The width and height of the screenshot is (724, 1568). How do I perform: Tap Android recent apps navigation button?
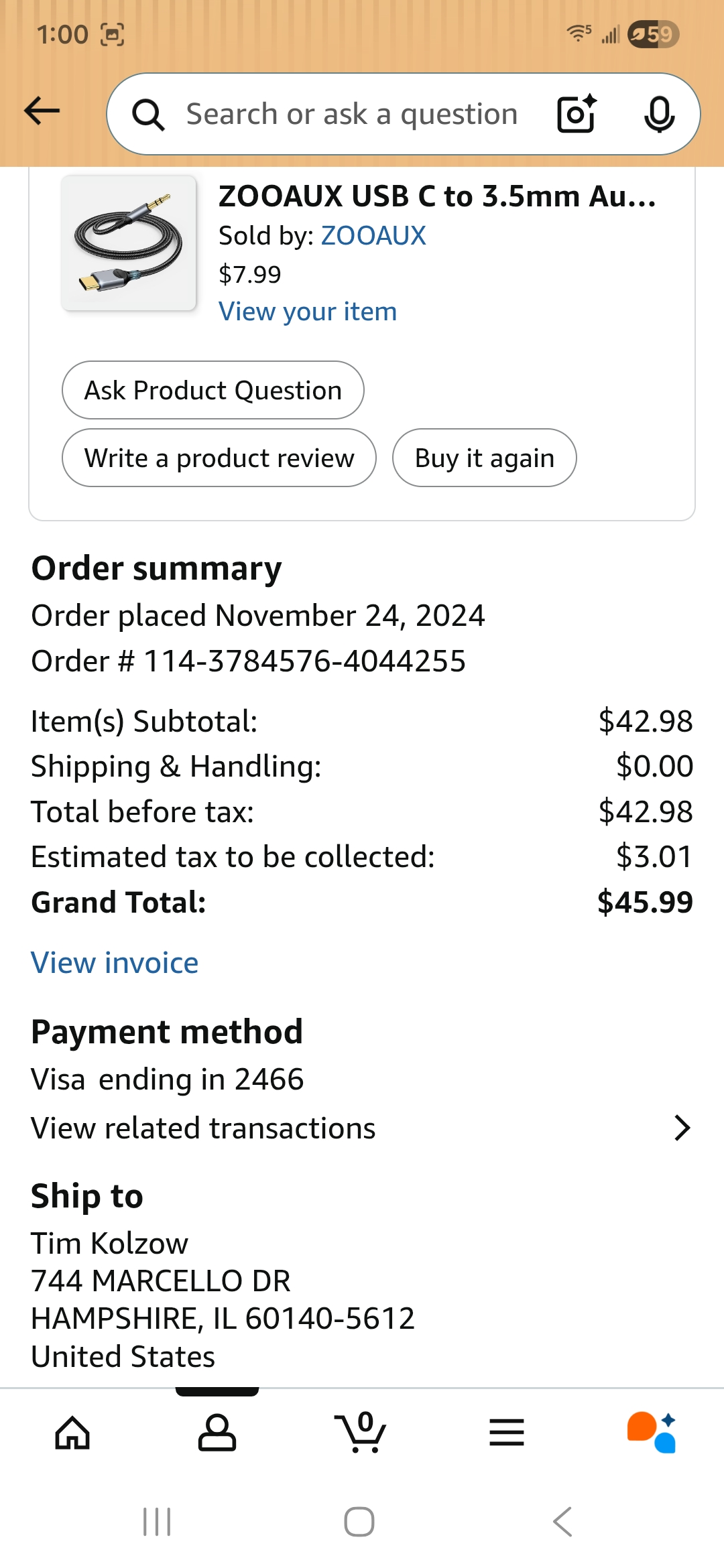pyautogui.click(x=157, y=1522)
